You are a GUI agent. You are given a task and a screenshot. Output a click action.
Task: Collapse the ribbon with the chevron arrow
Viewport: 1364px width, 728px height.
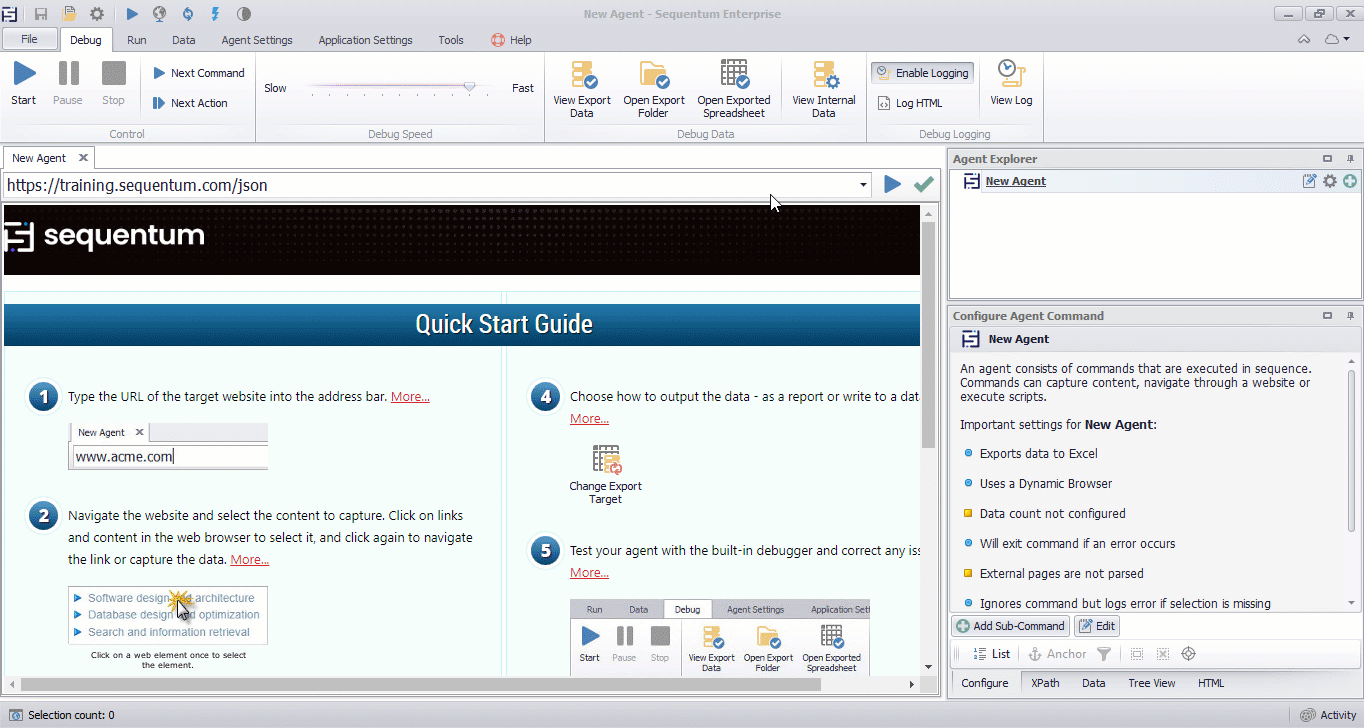(x=1304, y=40)
